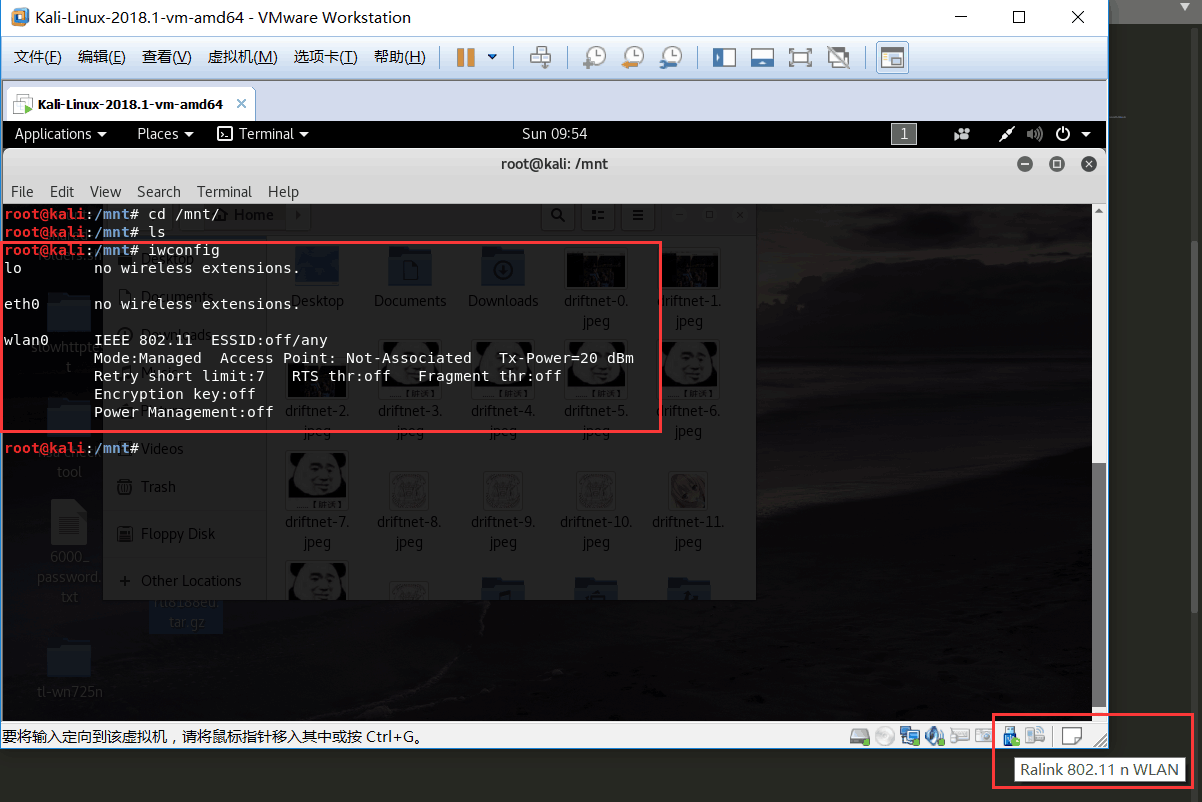
Task: Click the USB Ralink WLAN device status icon
Action: coord(1010,736)
